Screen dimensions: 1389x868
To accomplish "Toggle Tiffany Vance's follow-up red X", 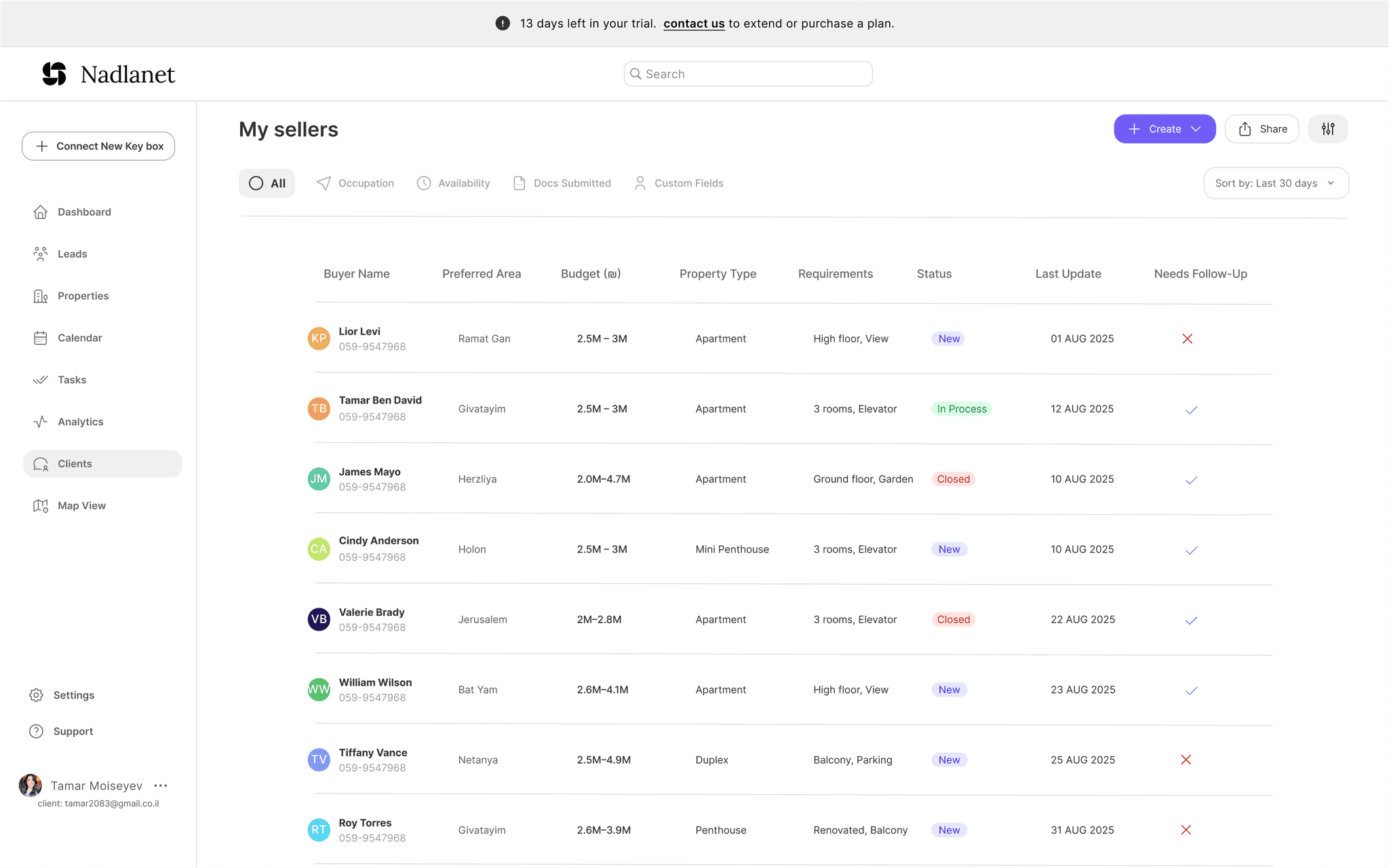I will [1186, 759].
